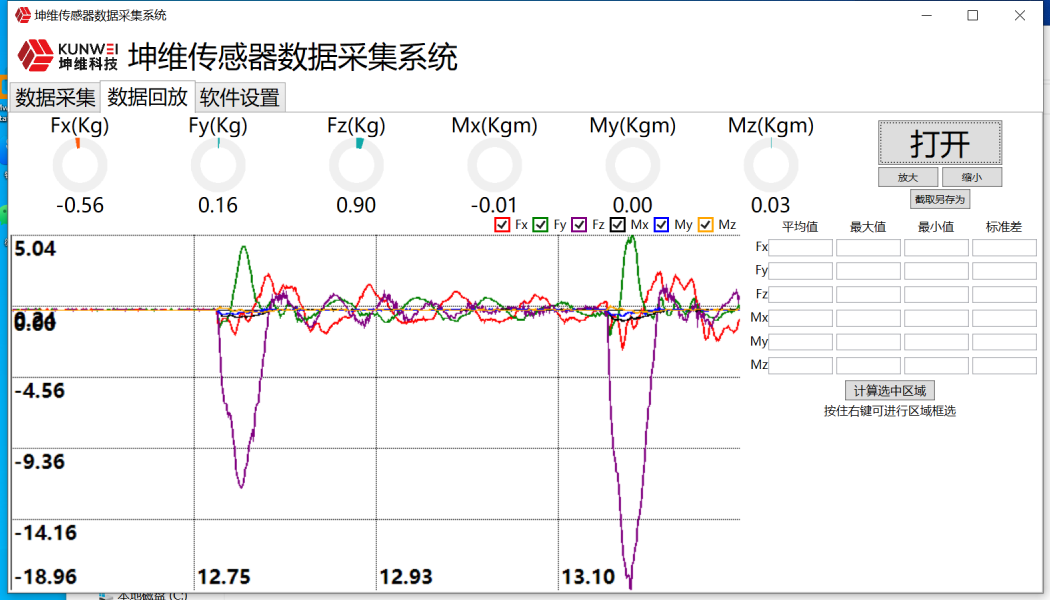Click the 放大 zoom-in button
The image size is (1050, 600).
[x=908, y=177]
